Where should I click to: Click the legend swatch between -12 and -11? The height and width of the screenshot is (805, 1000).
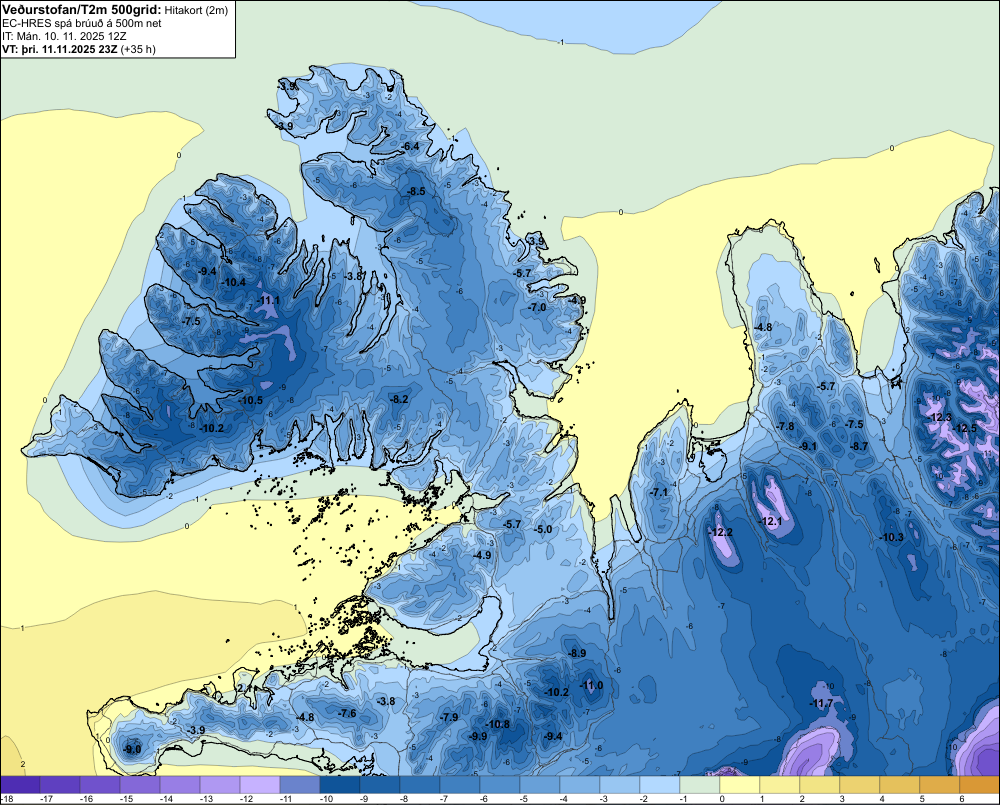(x=260, y=785)
